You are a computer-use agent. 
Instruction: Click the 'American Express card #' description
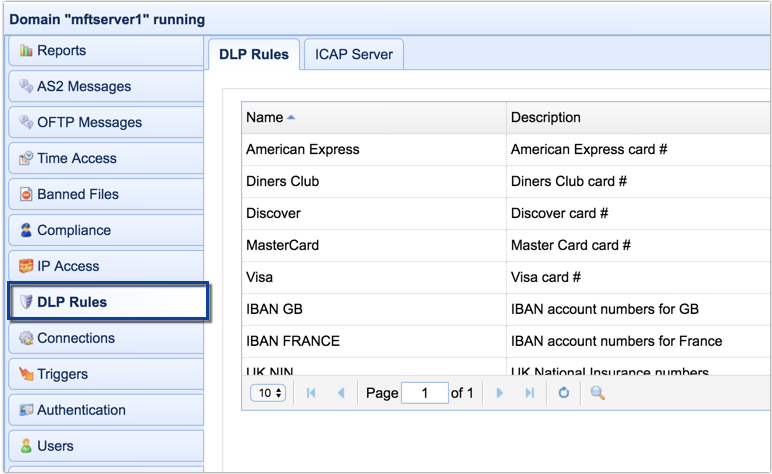tap(589, 149)
